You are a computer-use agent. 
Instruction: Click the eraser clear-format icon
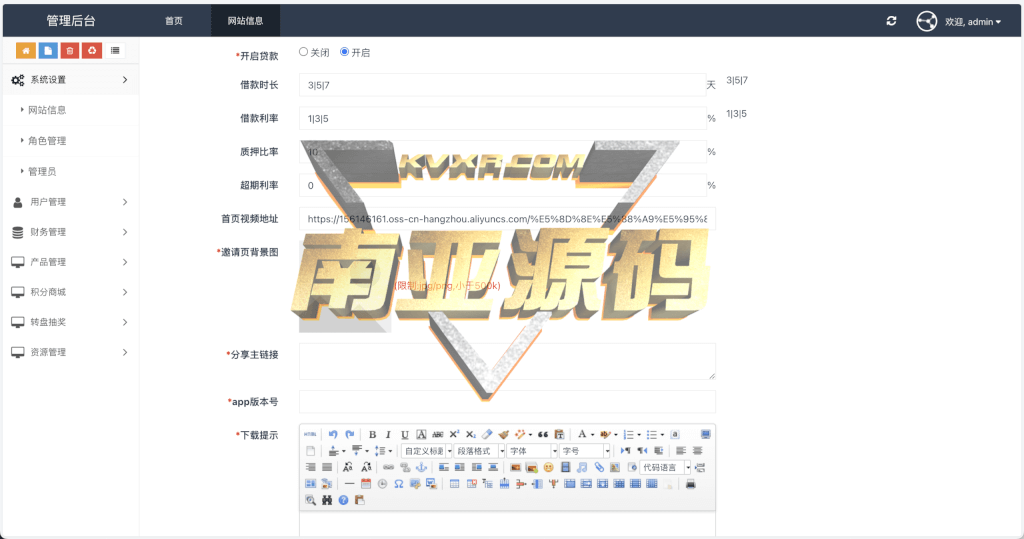click(487, 434)
